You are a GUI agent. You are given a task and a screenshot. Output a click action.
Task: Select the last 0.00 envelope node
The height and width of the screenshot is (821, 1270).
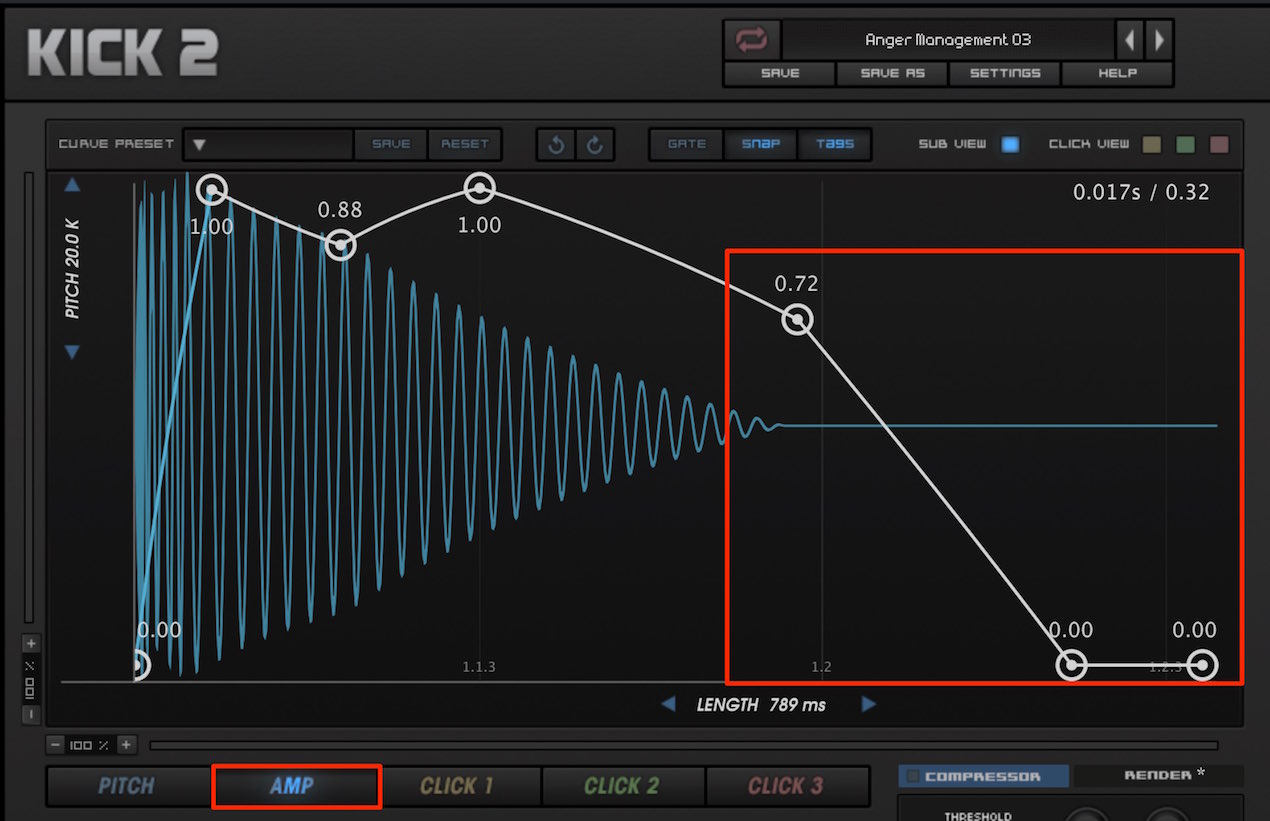point(1203,665)
